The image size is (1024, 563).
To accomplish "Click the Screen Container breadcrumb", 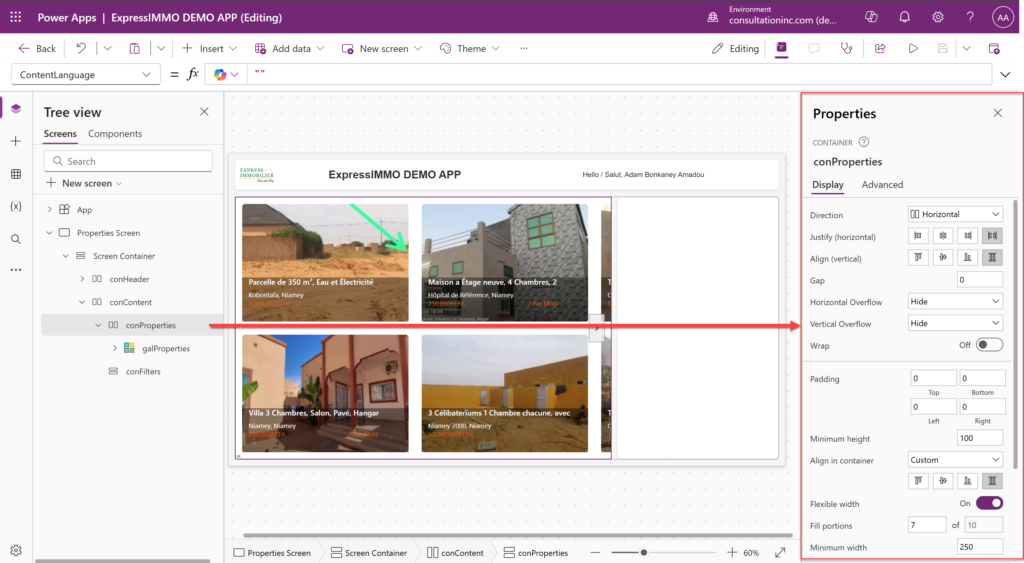I will [368, 553].
